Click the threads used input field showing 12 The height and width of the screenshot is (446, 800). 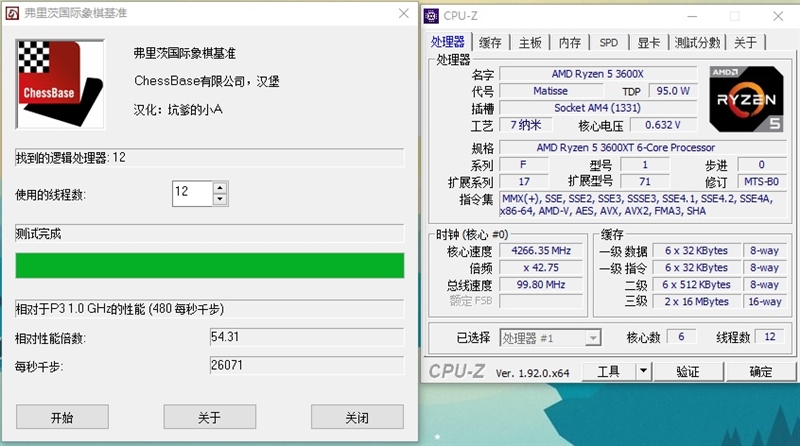click(192, 193)
